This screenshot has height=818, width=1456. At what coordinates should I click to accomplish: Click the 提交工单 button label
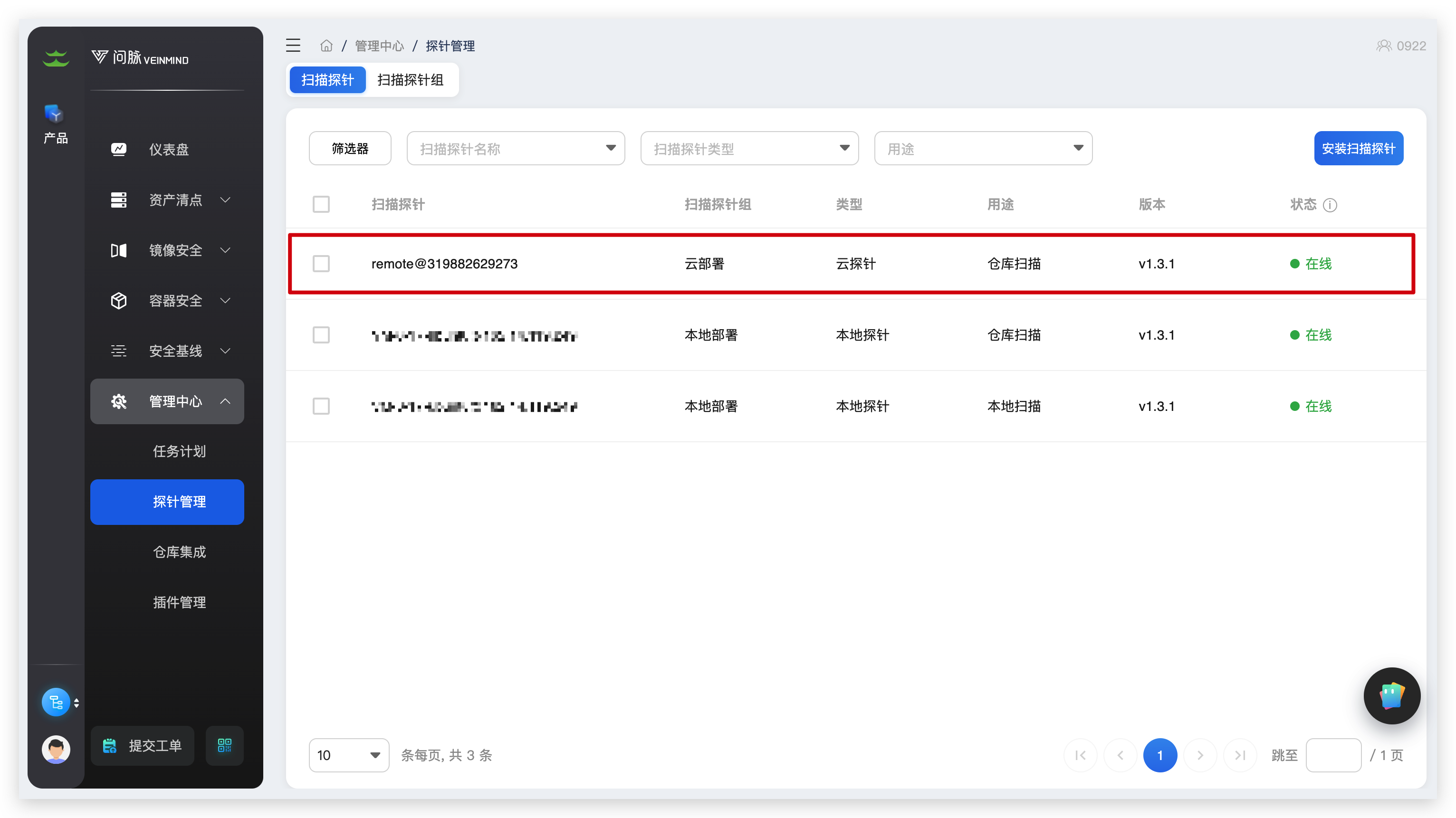point(155,746)
